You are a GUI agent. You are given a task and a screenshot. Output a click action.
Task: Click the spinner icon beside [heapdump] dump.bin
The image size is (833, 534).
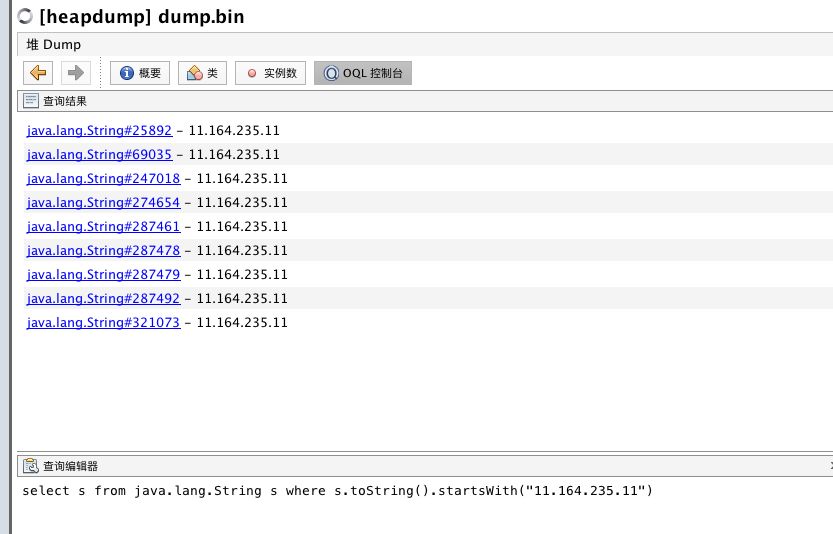pyautogui.click(x=26, y=17)
